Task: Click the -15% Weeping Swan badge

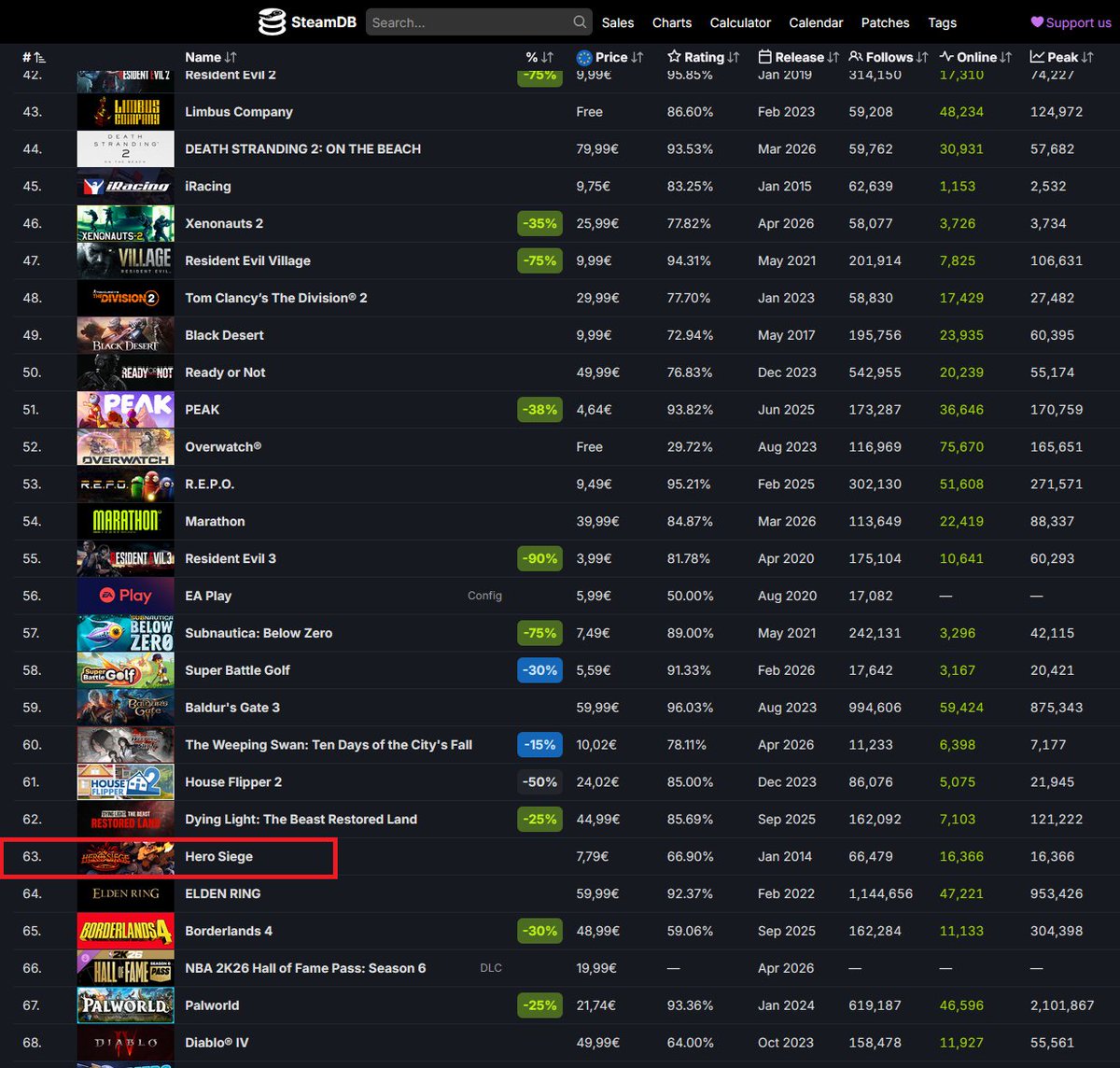Action: pyautogui.click(x=539, y=745)
